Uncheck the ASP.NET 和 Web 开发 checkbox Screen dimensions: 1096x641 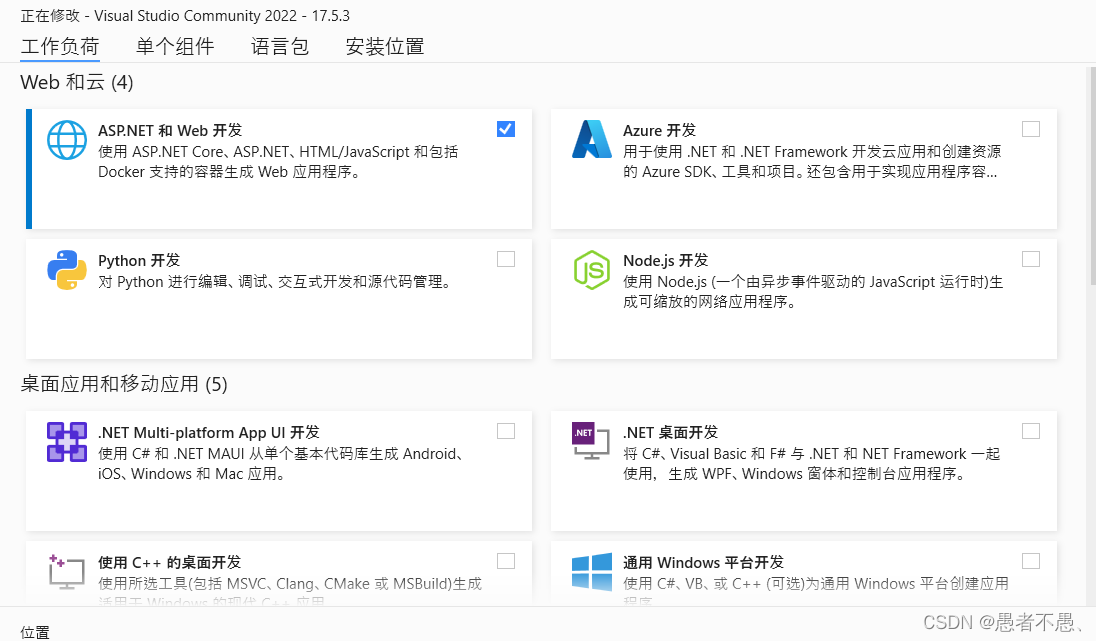tap(506, 129)
